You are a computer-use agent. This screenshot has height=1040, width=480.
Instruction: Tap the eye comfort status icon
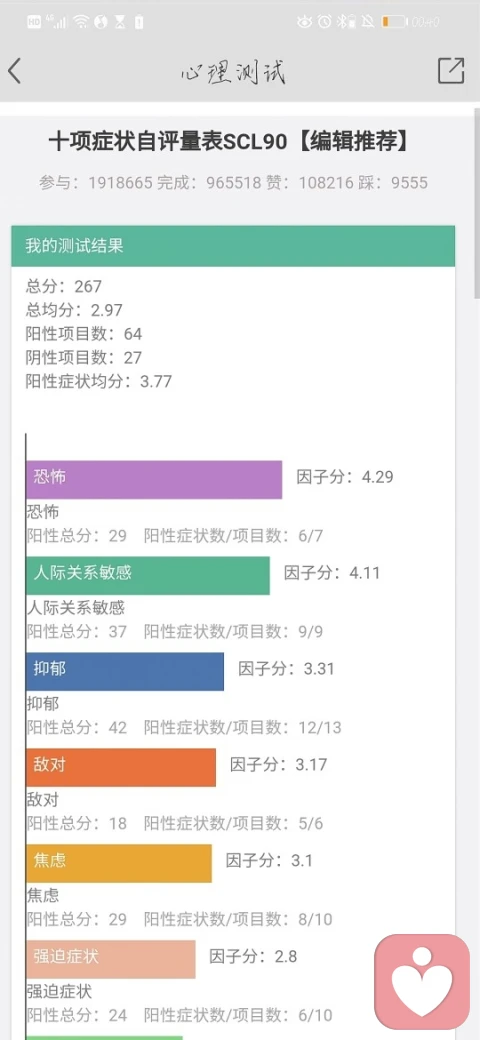tap(305, 22)
